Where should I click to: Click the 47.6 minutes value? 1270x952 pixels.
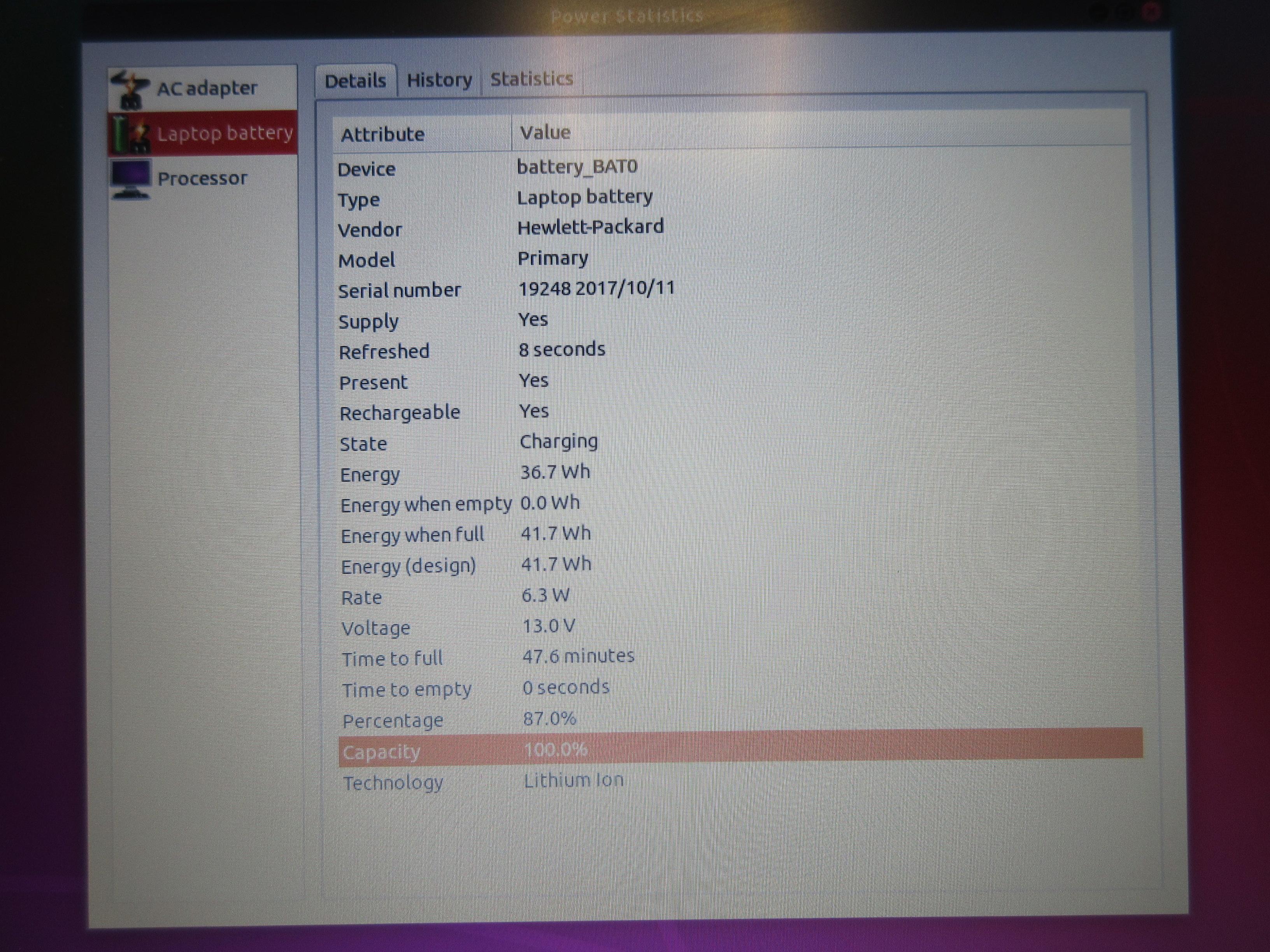578,656
